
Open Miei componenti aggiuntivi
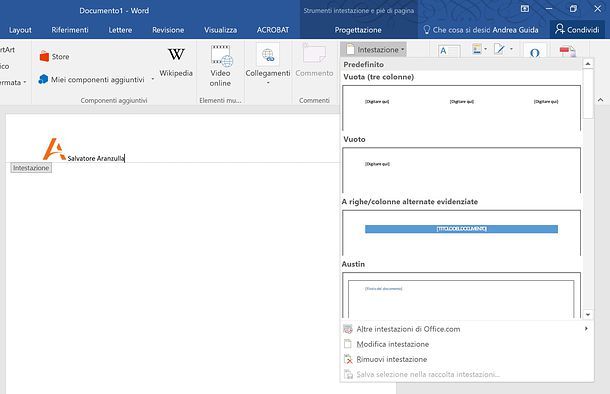click(x=92, y=79)
